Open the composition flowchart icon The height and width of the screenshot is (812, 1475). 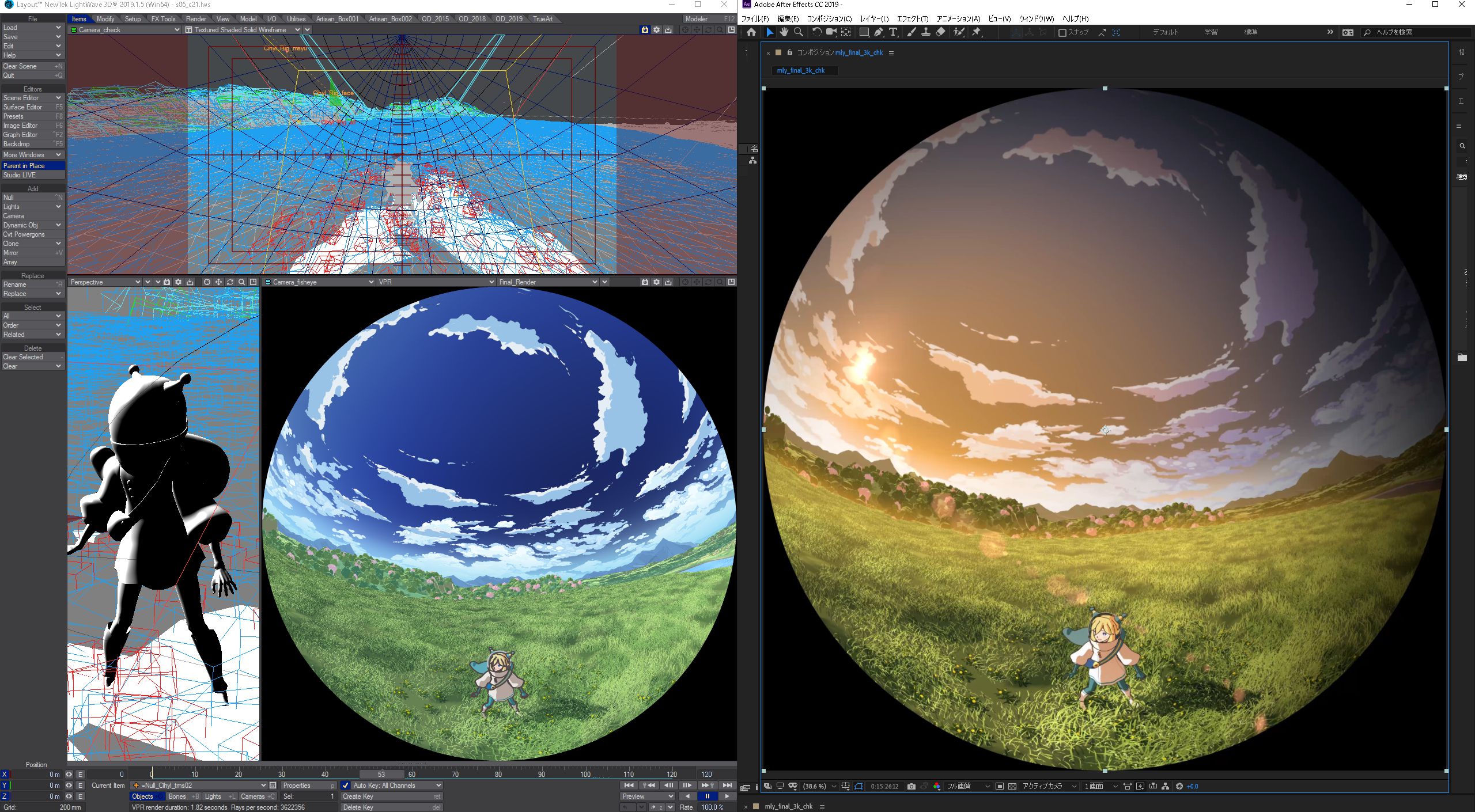click(1165, 786)
